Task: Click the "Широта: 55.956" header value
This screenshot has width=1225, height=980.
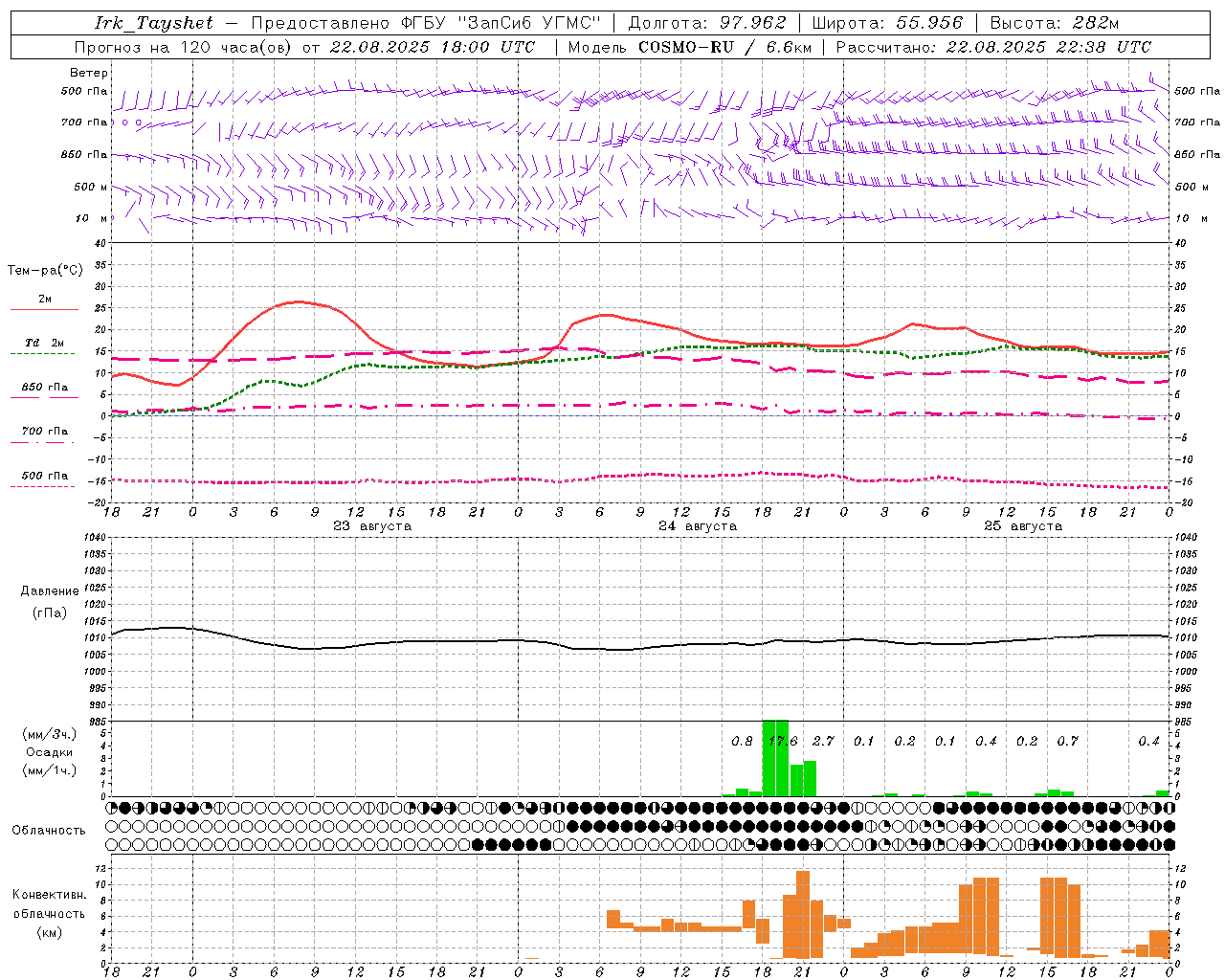Action: [x=887, y=23]
